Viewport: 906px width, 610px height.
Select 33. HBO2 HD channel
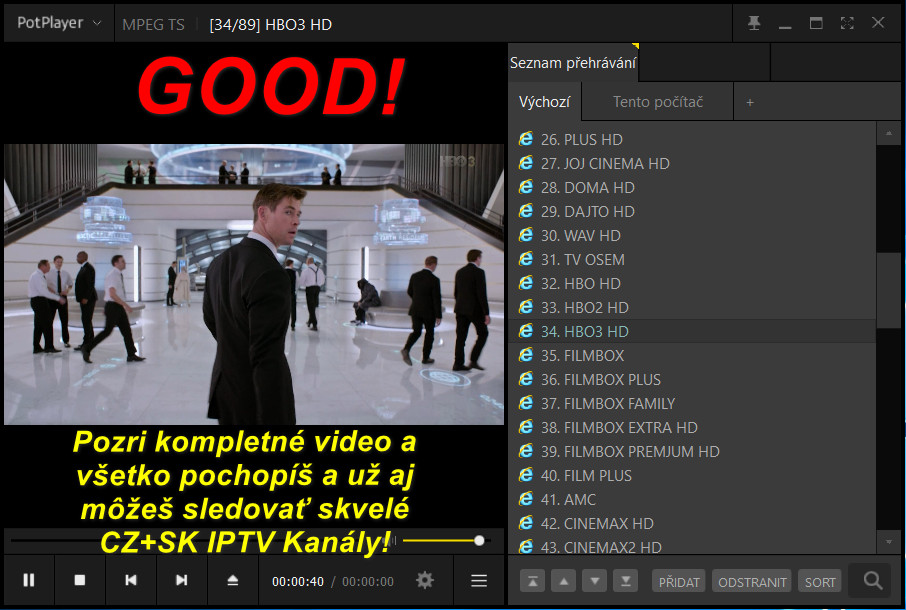(x=692, y=307)
